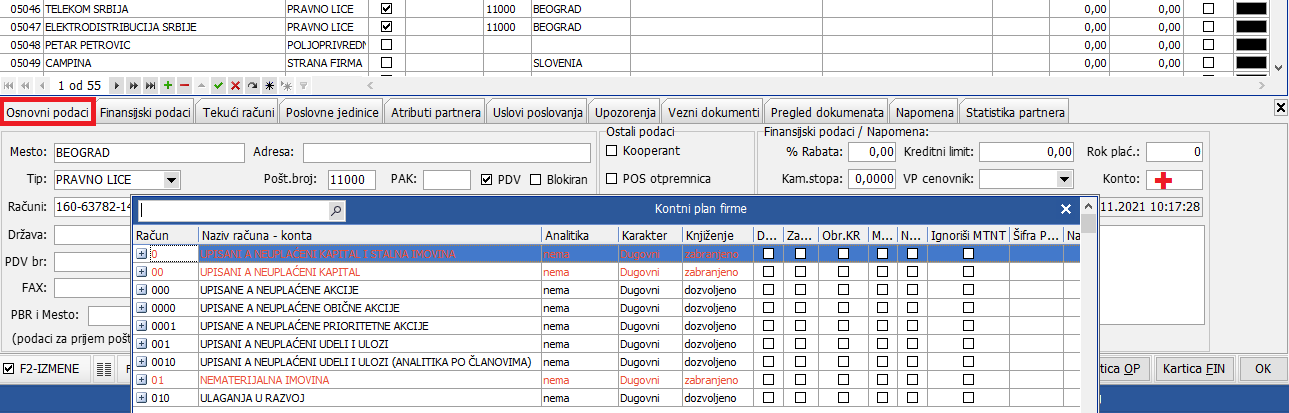Click the green checkmark post-changes icon

(218, 86)
